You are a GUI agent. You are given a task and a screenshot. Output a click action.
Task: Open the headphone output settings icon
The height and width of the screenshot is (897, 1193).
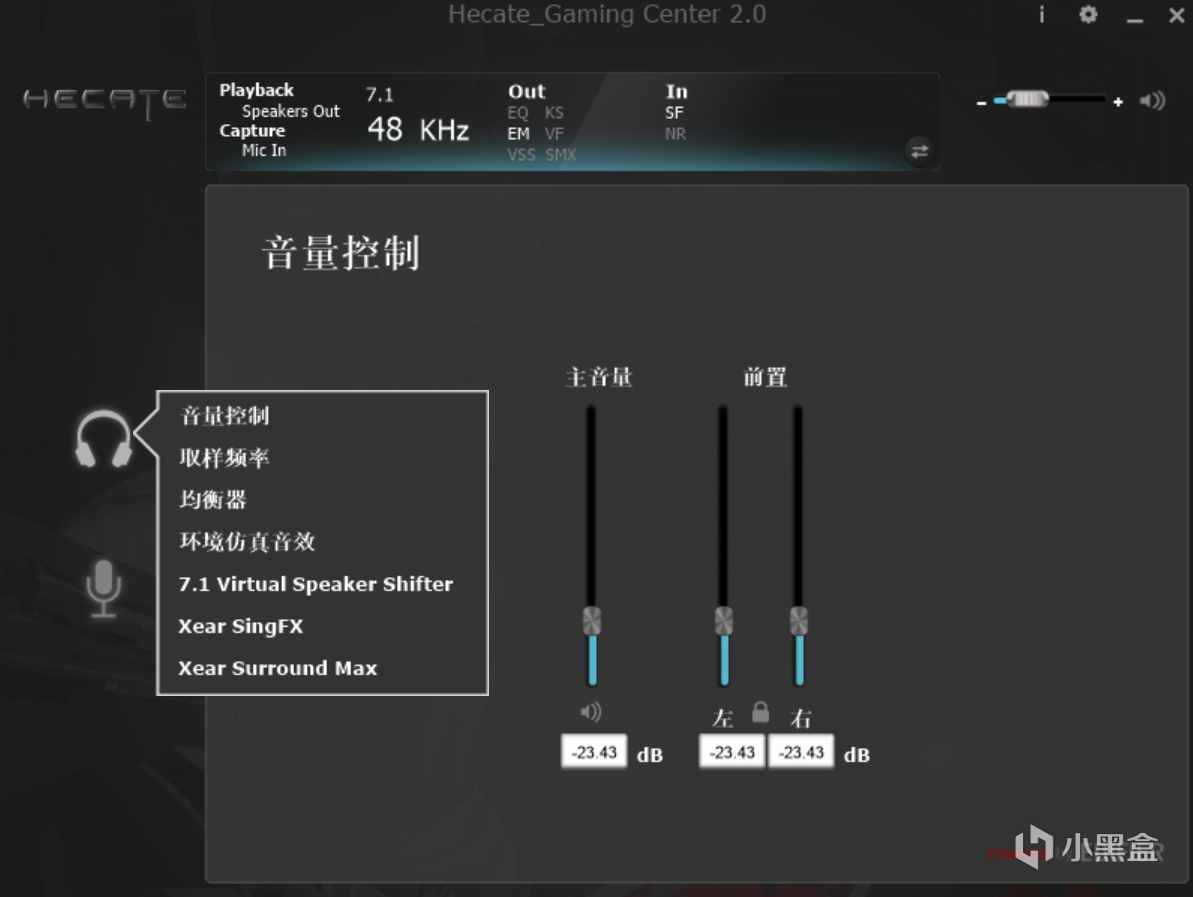point(103,439)
